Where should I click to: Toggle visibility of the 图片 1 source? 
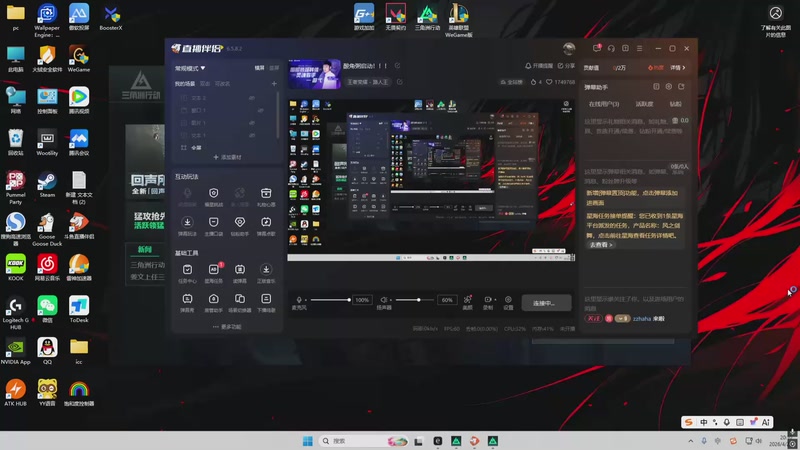pyautogui.click(x=252, y=123)
